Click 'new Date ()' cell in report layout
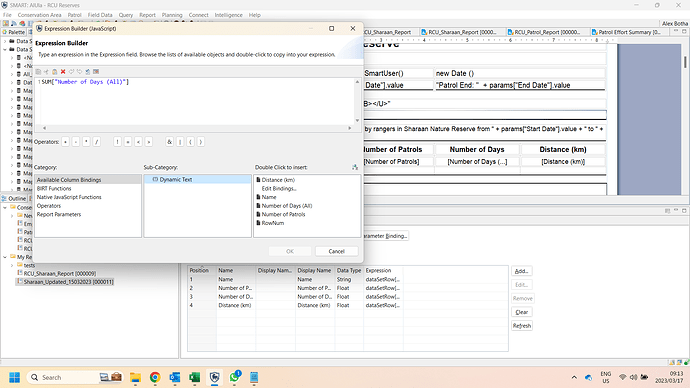This screenshot has height=388, width=690. pyautogui.click(x=520, y=73)
